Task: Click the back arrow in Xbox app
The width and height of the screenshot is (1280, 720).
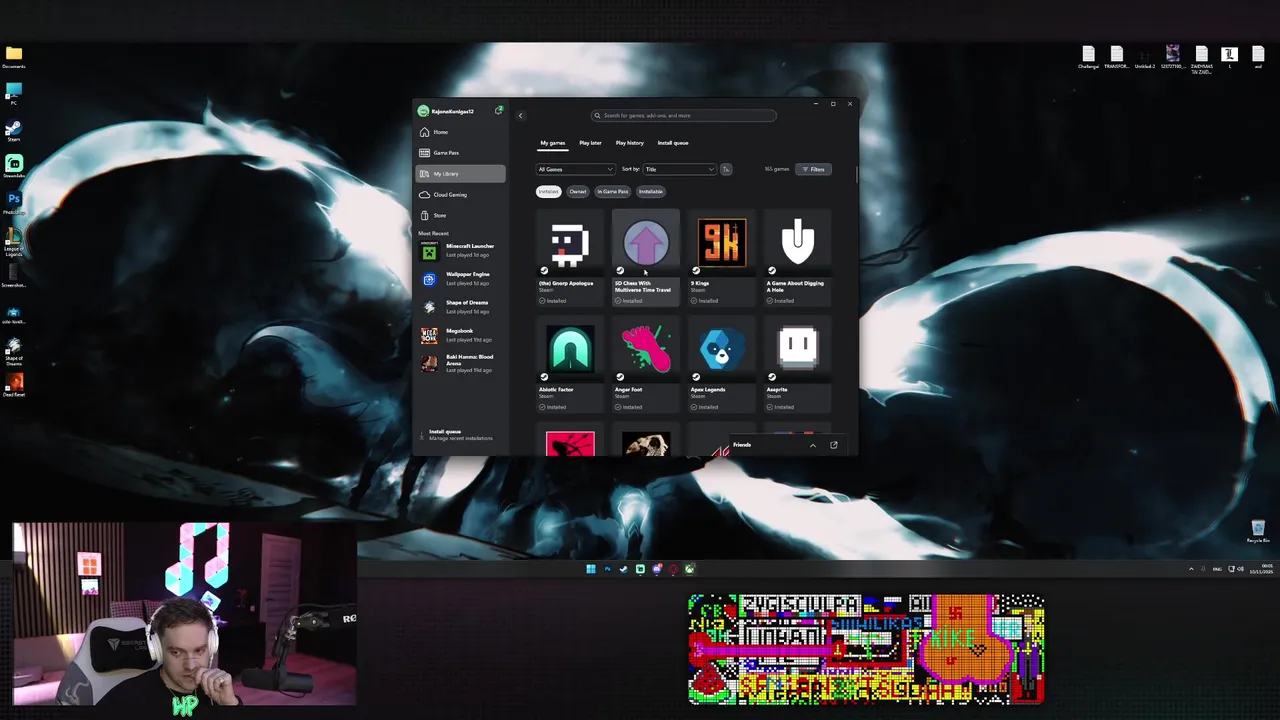Action: (x=520, y=116)
